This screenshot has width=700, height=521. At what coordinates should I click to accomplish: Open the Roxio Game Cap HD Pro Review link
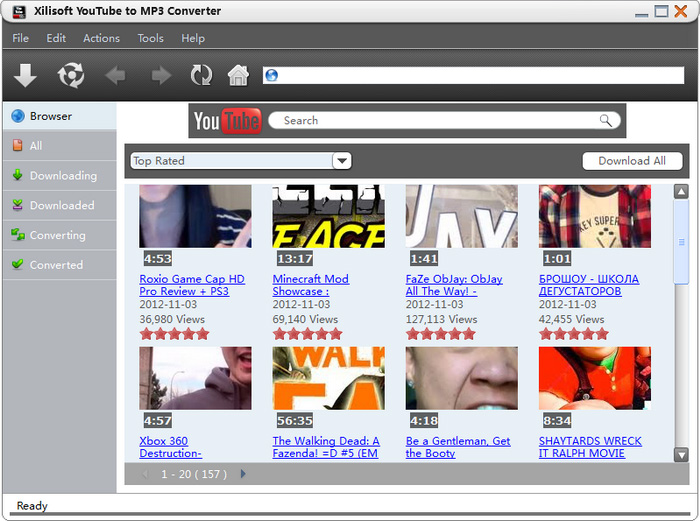click(192, 285)
